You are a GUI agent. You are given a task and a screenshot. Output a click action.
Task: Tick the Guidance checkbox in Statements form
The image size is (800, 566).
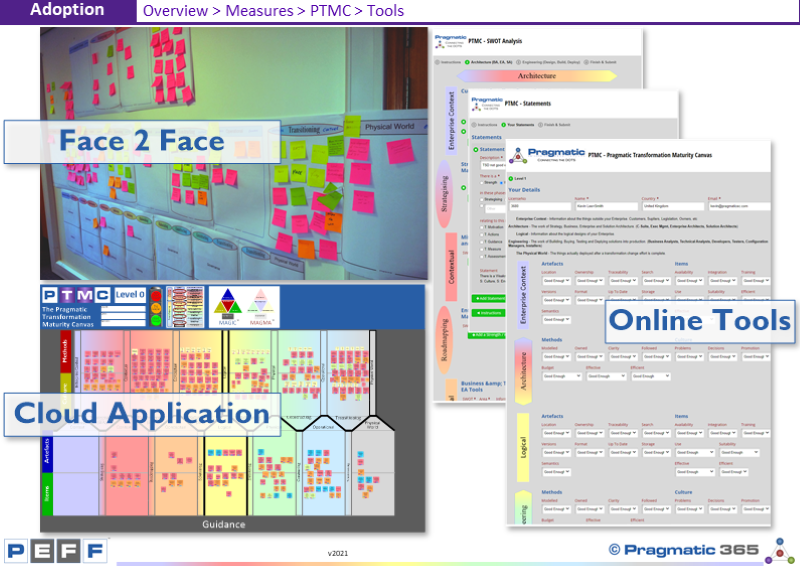[x=482, y=242]
